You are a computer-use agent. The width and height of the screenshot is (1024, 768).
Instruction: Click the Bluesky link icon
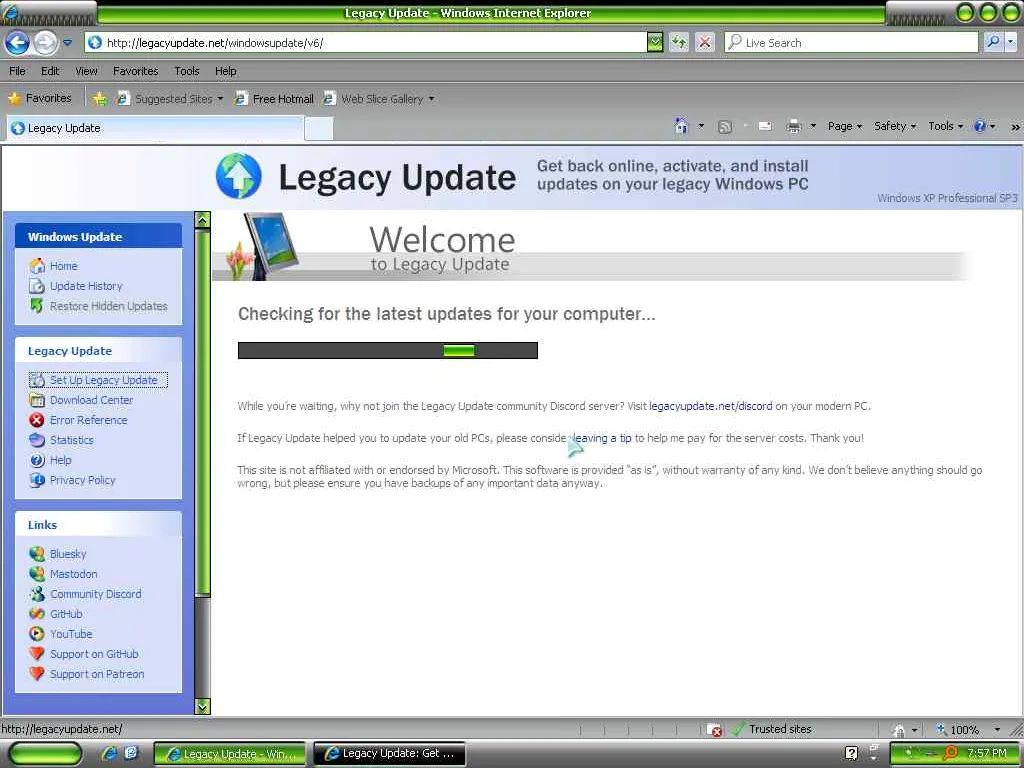click(x=37, y=554)
